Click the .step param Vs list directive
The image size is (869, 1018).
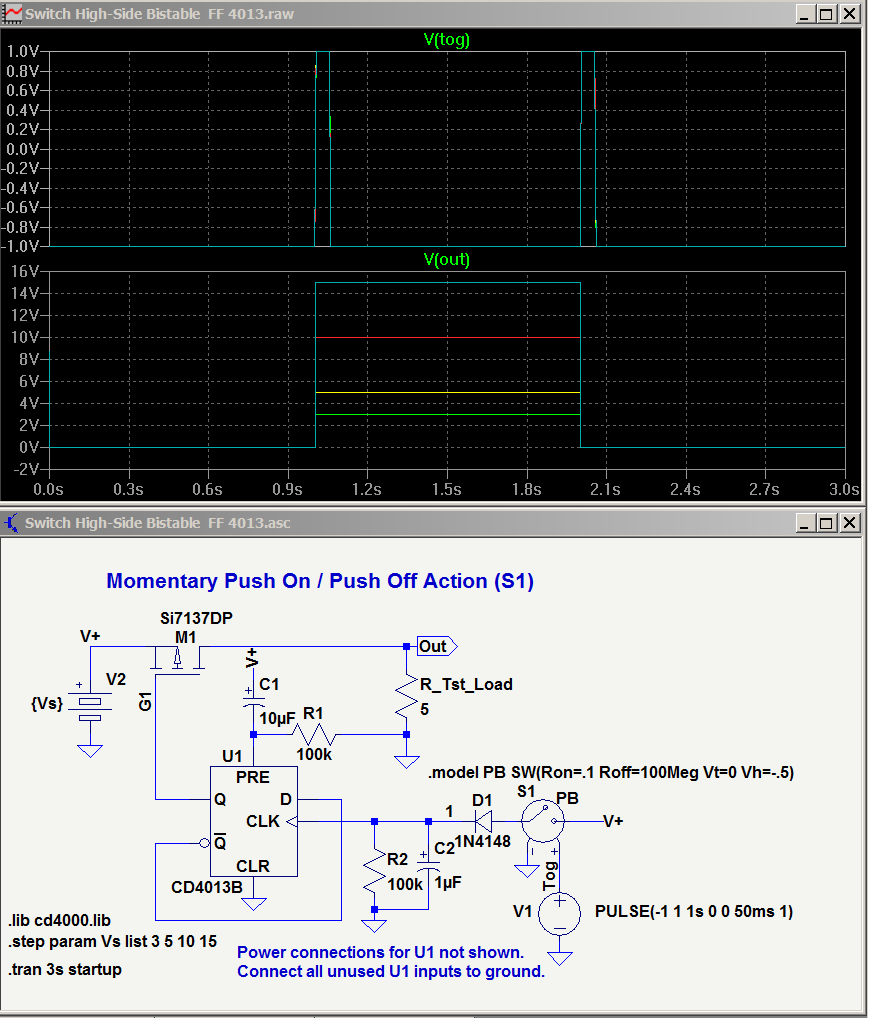pos(112,941)
